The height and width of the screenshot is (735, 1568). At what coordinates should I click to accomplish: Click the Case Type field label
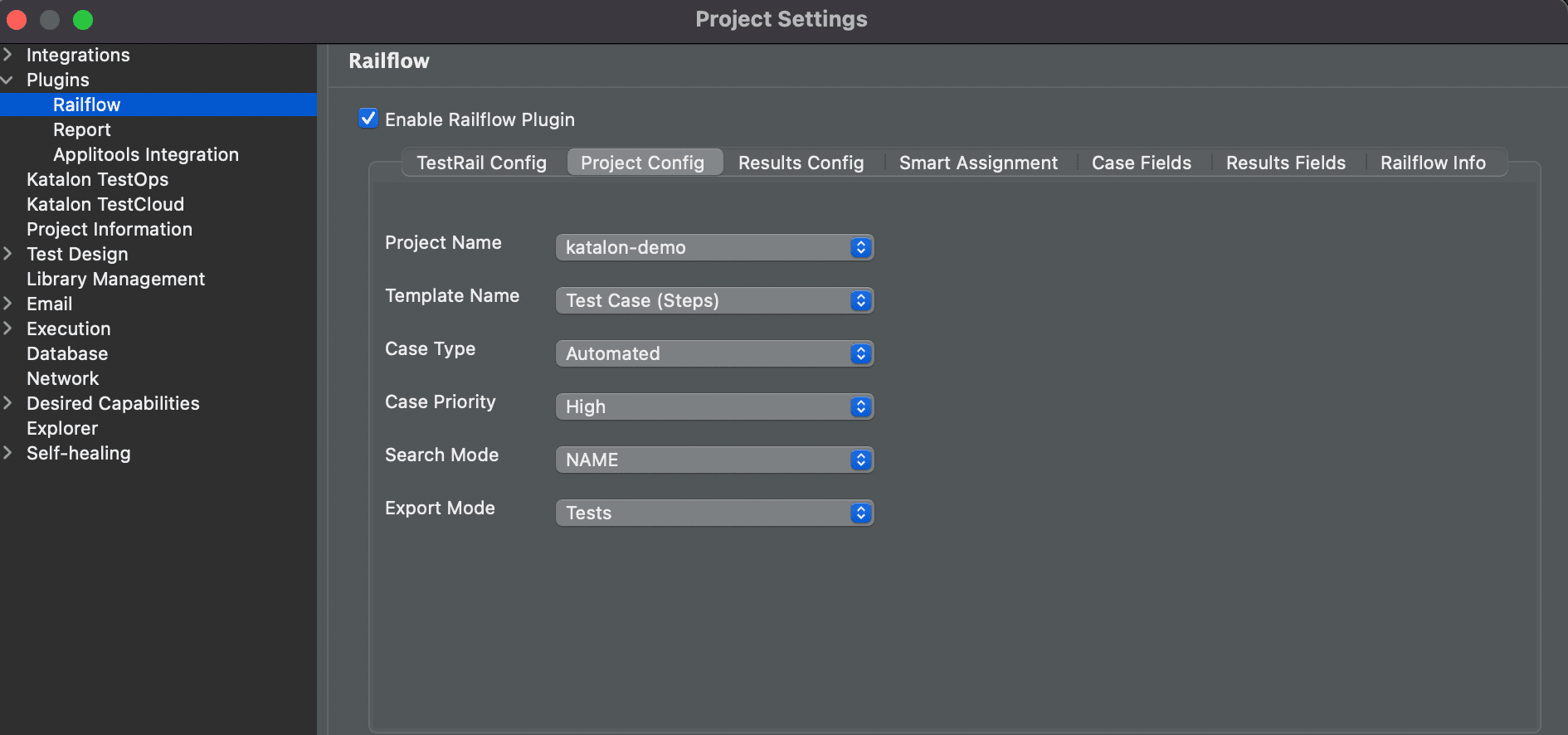(x=430, y=348)
